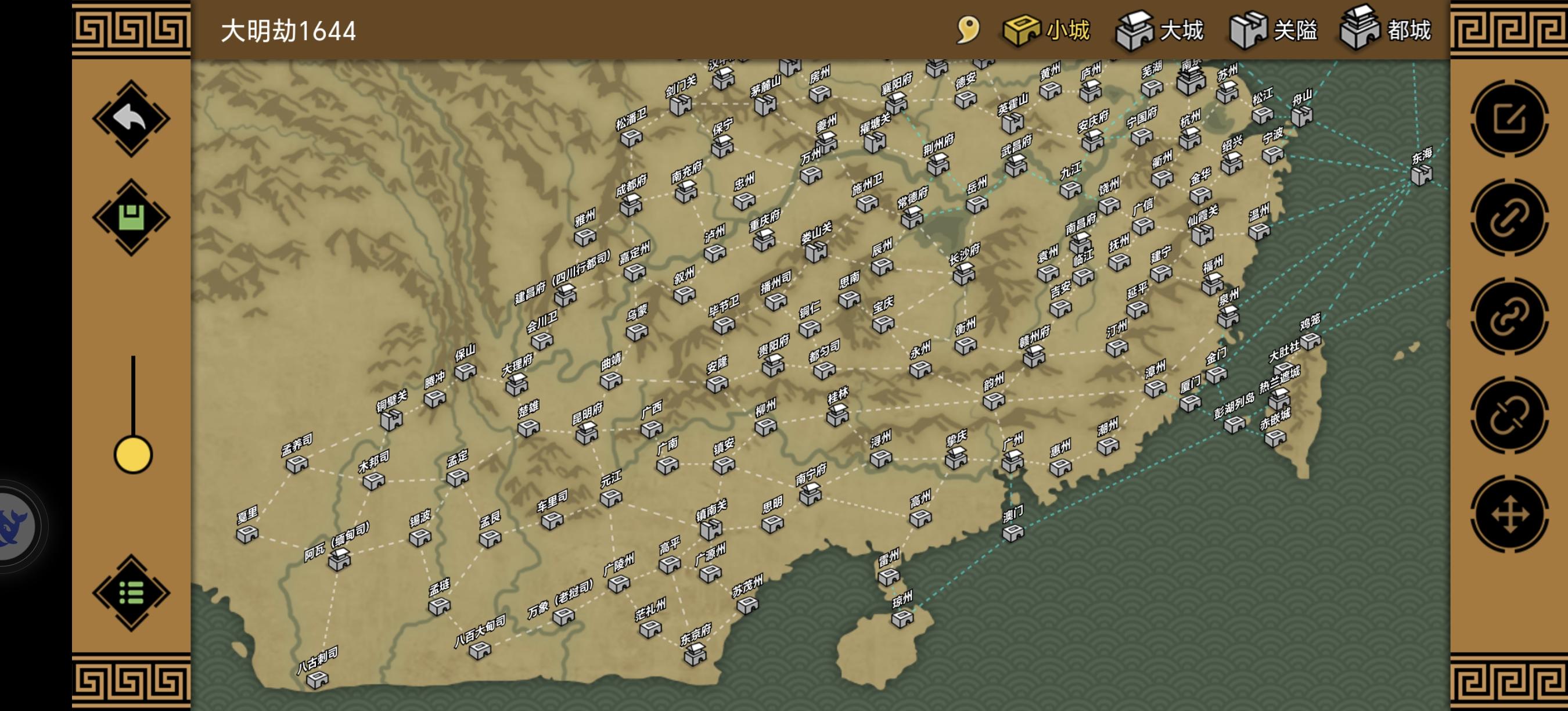Click the 大明劫1644 scenario title

tap(288, 30)
